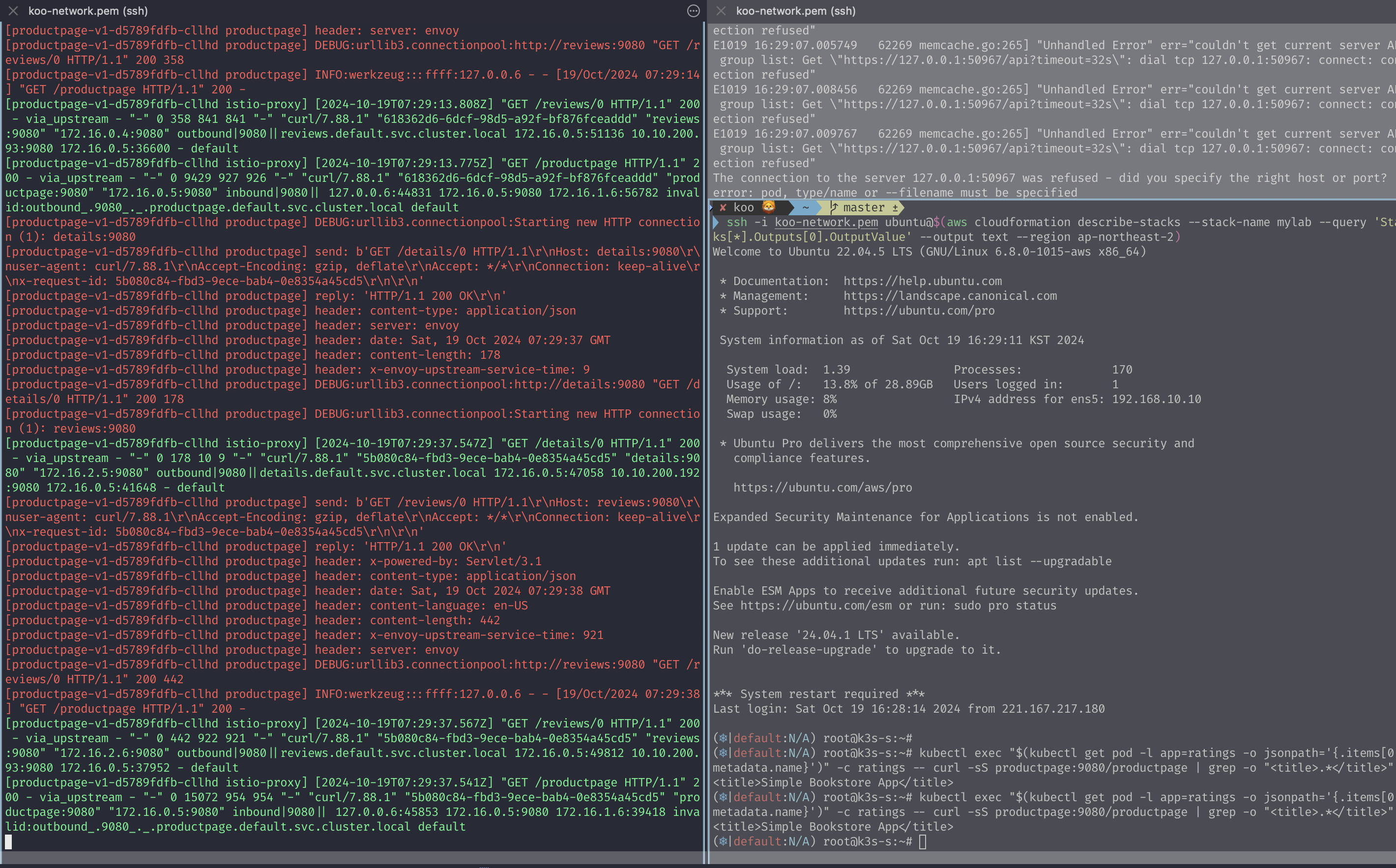Open the https://landscape.canonical.com link
Screen dimensions: 1396x868
coord(950,296)
